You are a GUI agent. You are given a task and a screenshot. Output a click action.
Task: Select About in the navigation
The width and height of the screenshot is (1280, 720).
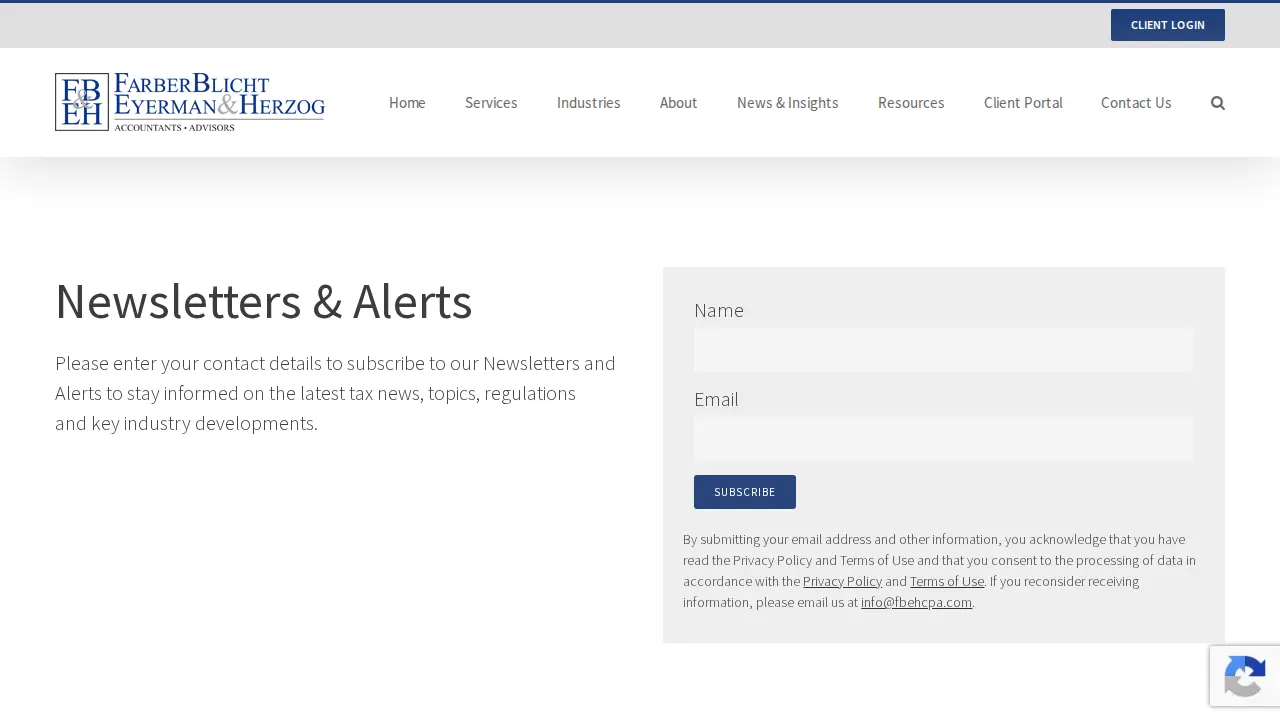(679, 103)
